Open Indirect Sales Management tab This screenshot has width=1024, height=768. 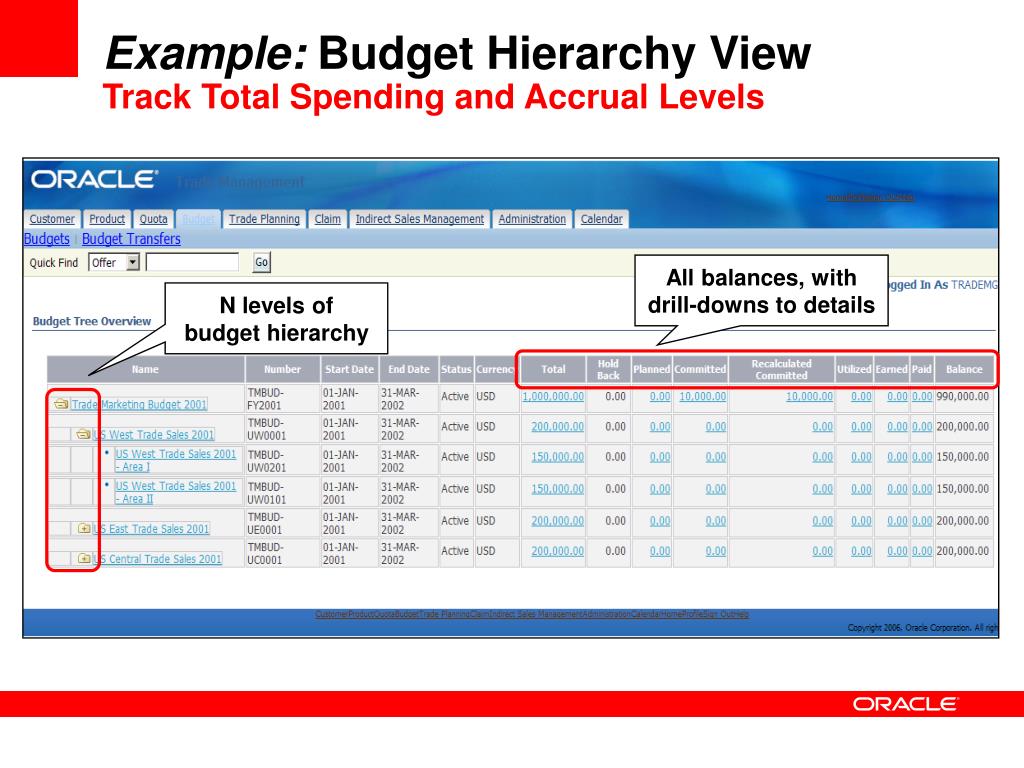(x=419, y=219)
